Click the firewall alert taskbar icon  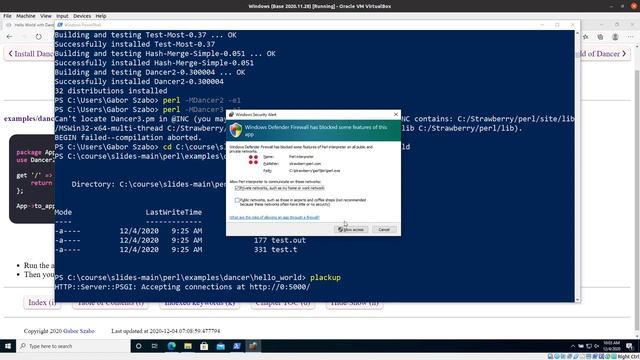(253, 346)
